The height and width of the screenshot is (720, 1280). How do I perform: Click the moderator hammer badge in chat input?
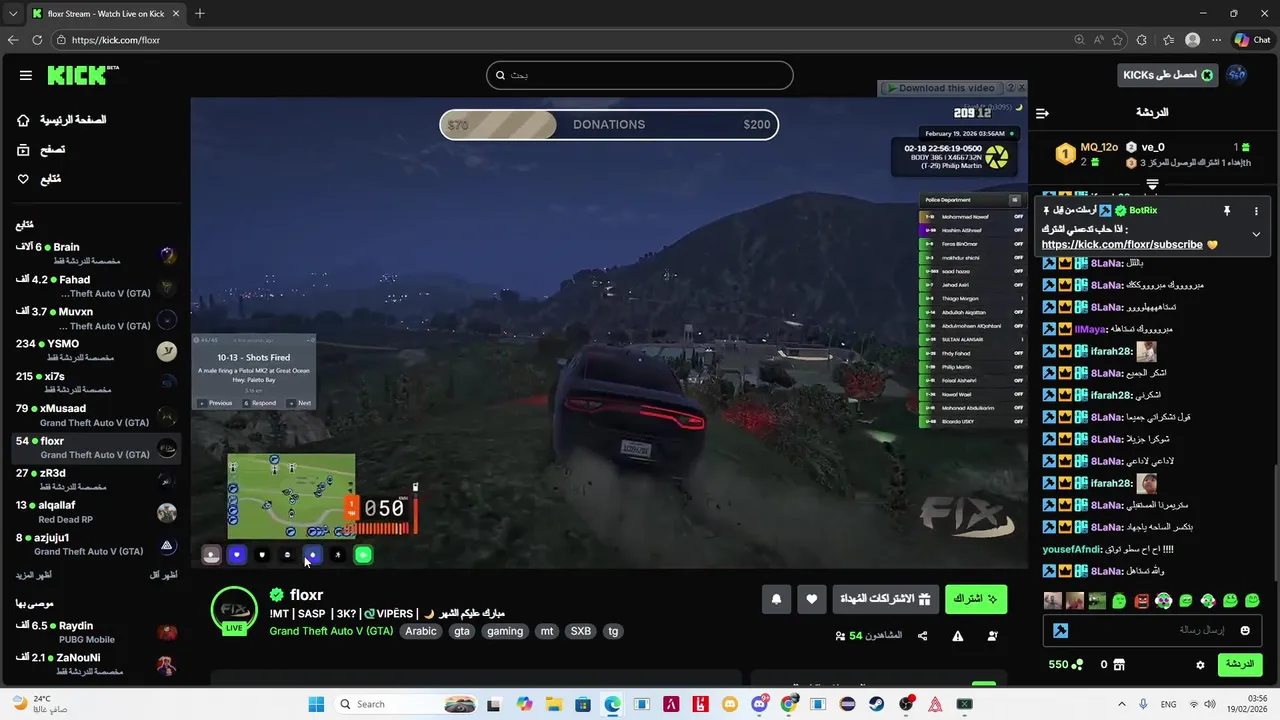1060,631
